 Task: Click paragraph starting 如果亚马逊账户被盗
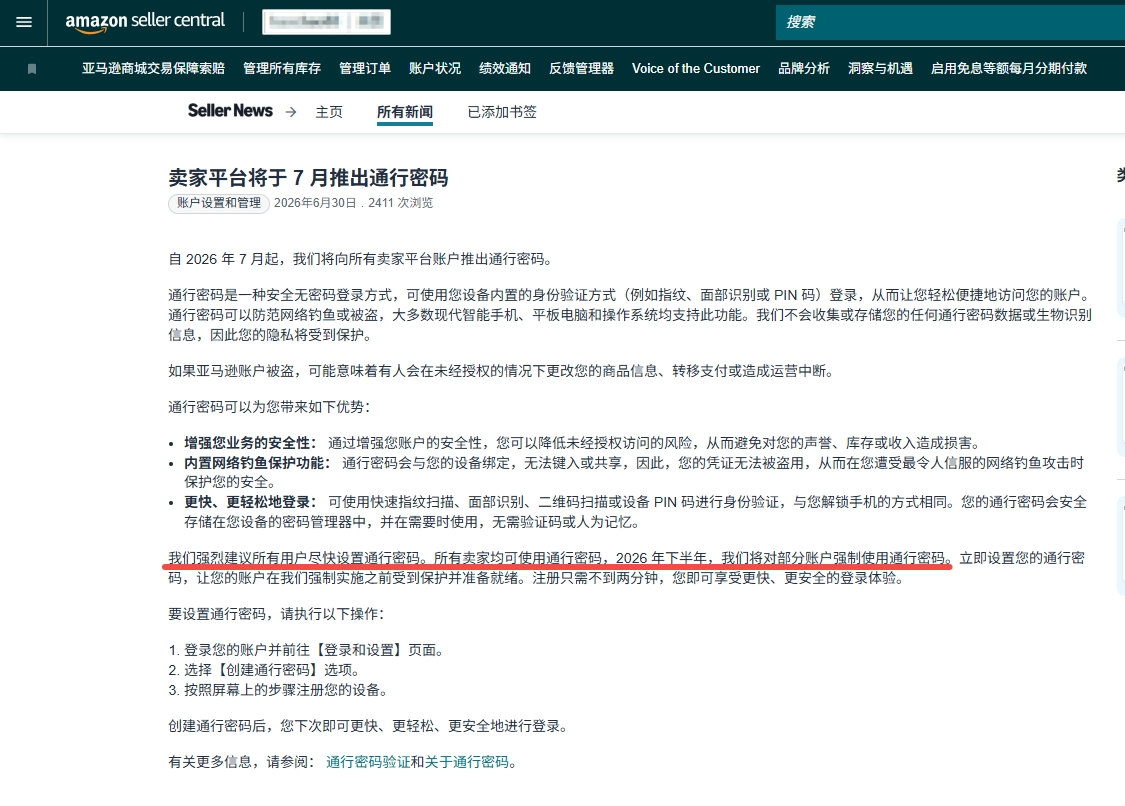click(501, 371)
